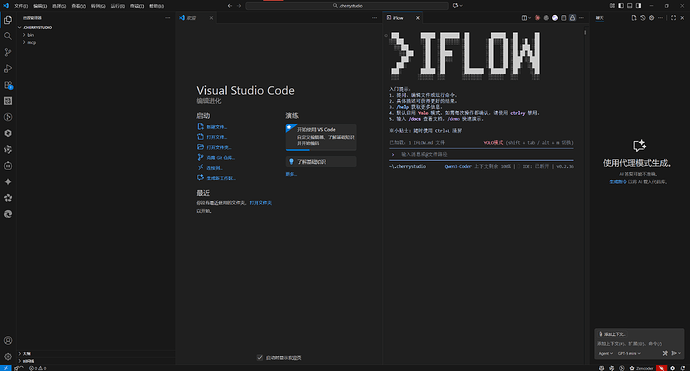Viewport: 690px width, 371px height.
Task: Open the Extensions view with badge
Action: tap(8, 85)
